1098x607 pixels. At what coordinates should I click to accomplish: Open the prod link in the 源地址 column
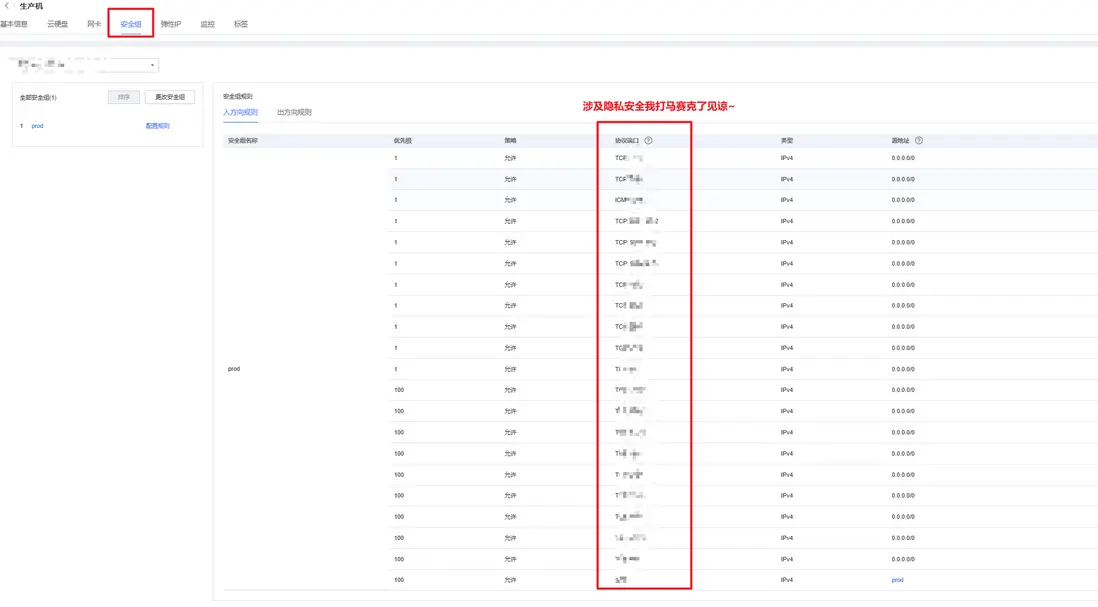click(897, 580)
